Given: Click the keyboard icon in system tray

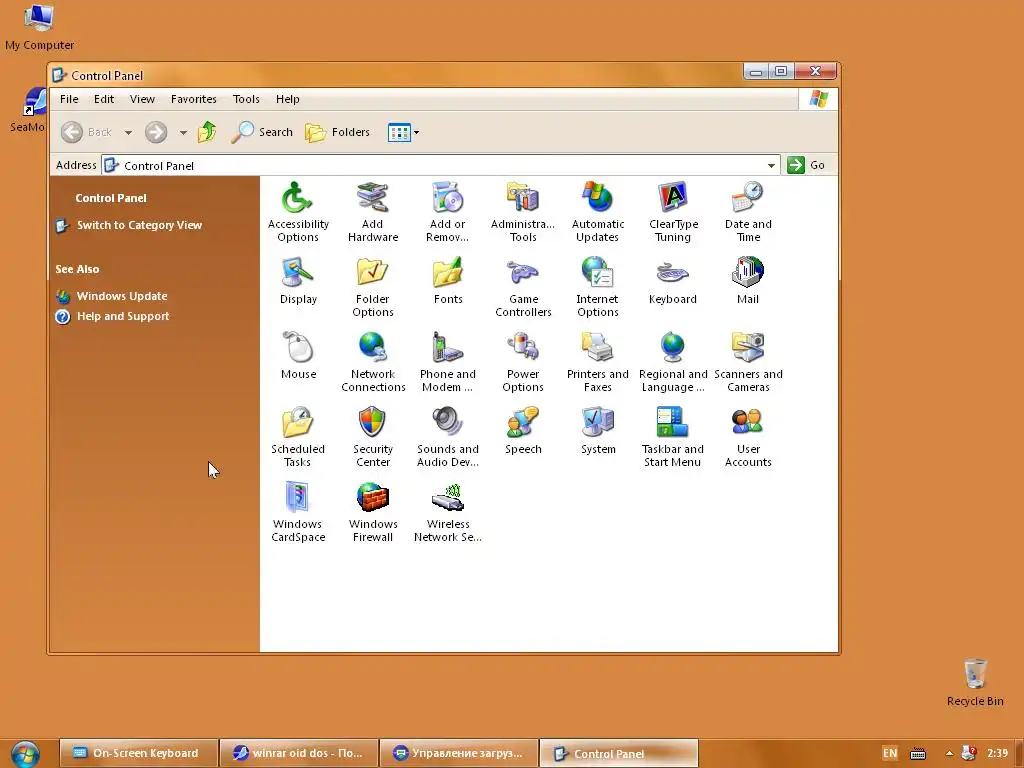Looking at the screenshot, I should 918,754.
